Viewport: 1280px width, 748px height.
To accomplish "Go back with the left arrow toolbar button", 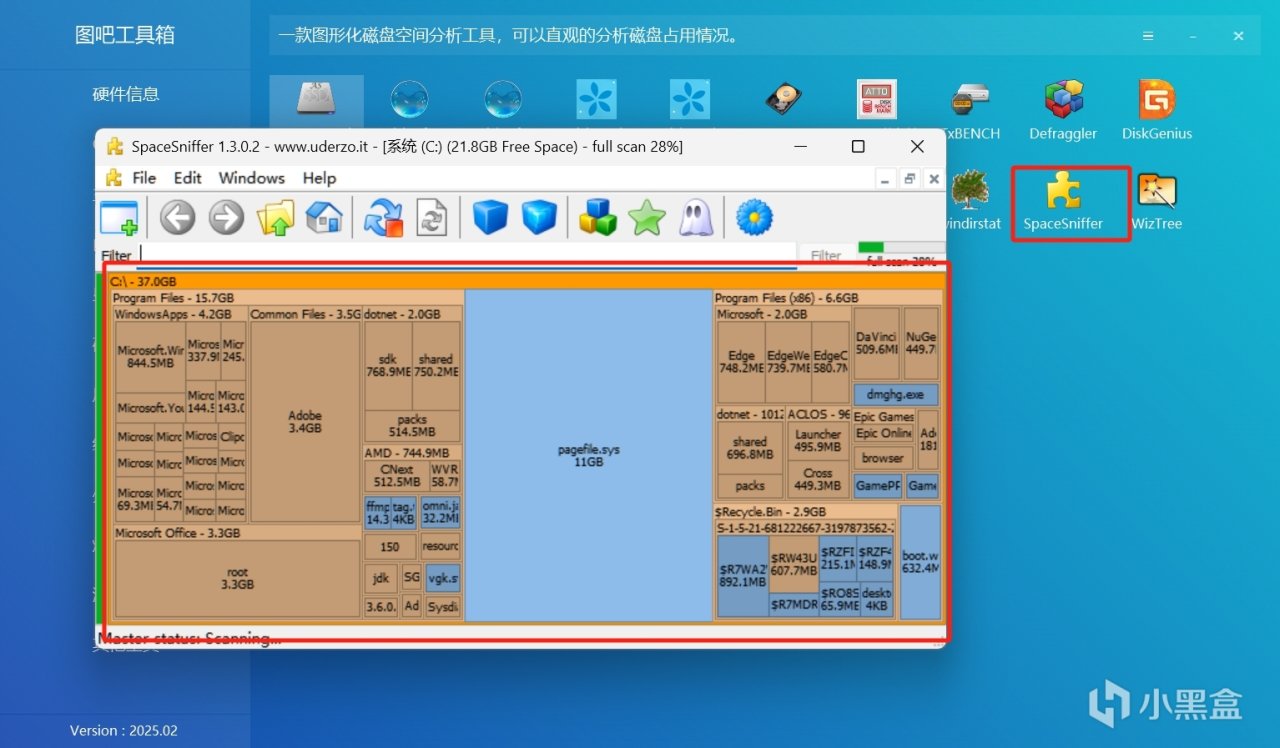I will 177,217.
